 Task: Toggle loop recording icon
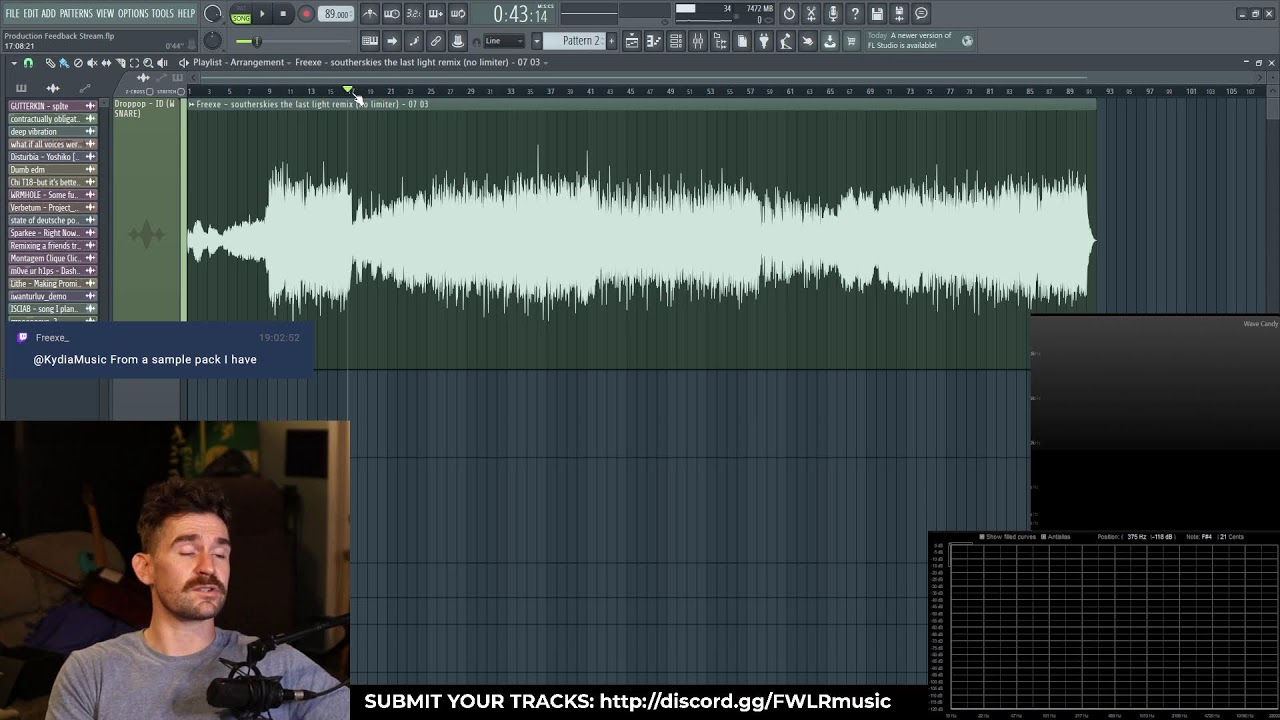click(x=458, y=14)
